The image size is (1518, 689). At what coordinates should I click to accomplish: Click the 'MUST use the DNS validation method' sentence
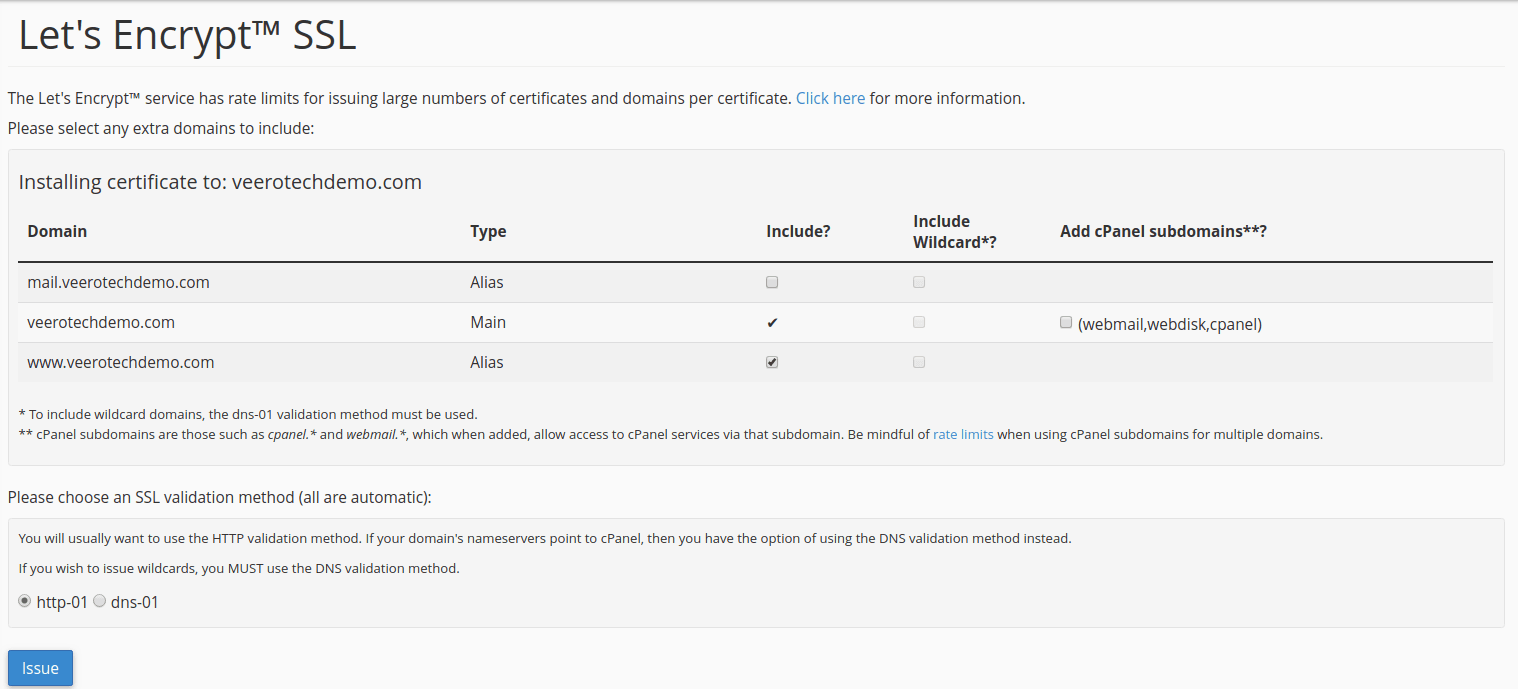239,568
